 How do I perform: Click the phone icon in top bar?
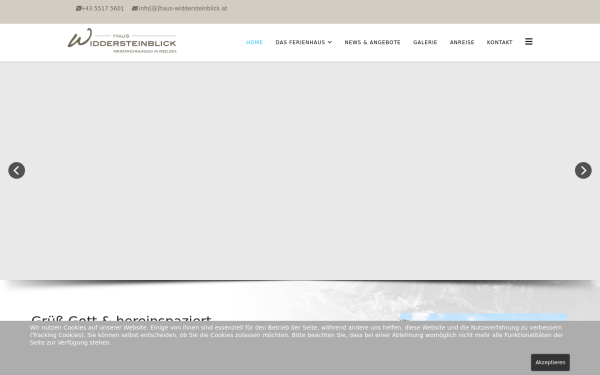coord(78,8)
